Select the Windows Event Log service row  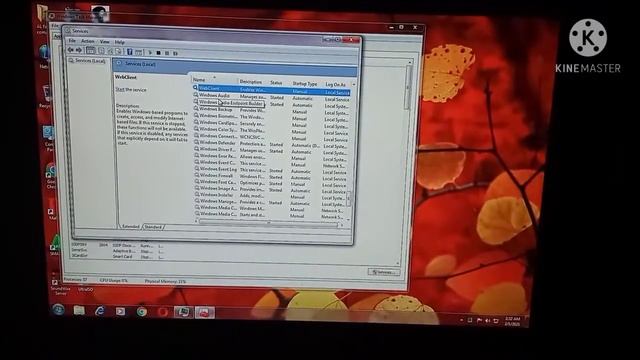click(271, 170)
